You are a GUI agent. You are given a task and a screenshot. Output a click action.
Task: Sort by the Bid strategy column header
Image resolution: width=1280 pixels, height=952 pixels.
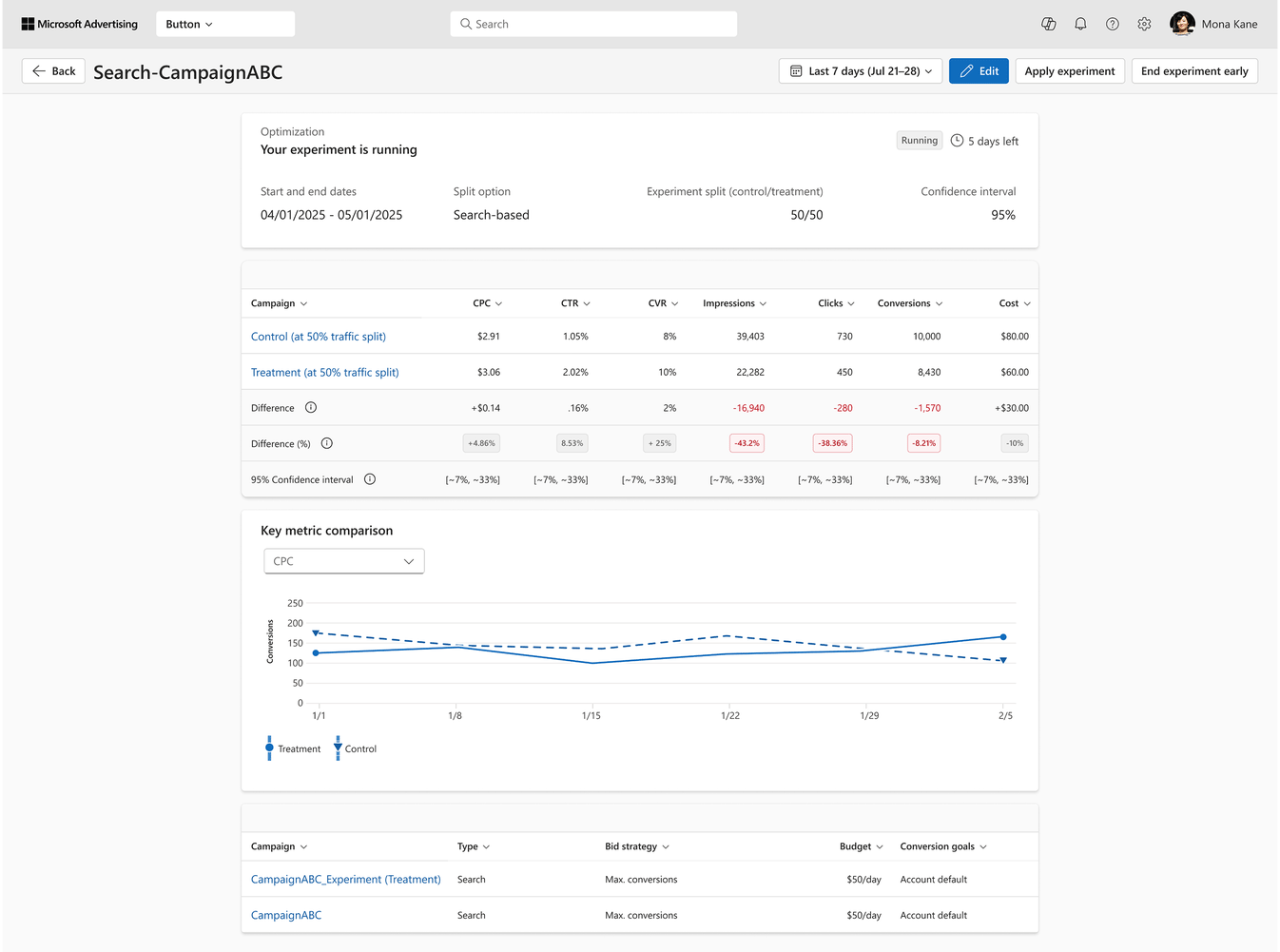tap(637, 846)
